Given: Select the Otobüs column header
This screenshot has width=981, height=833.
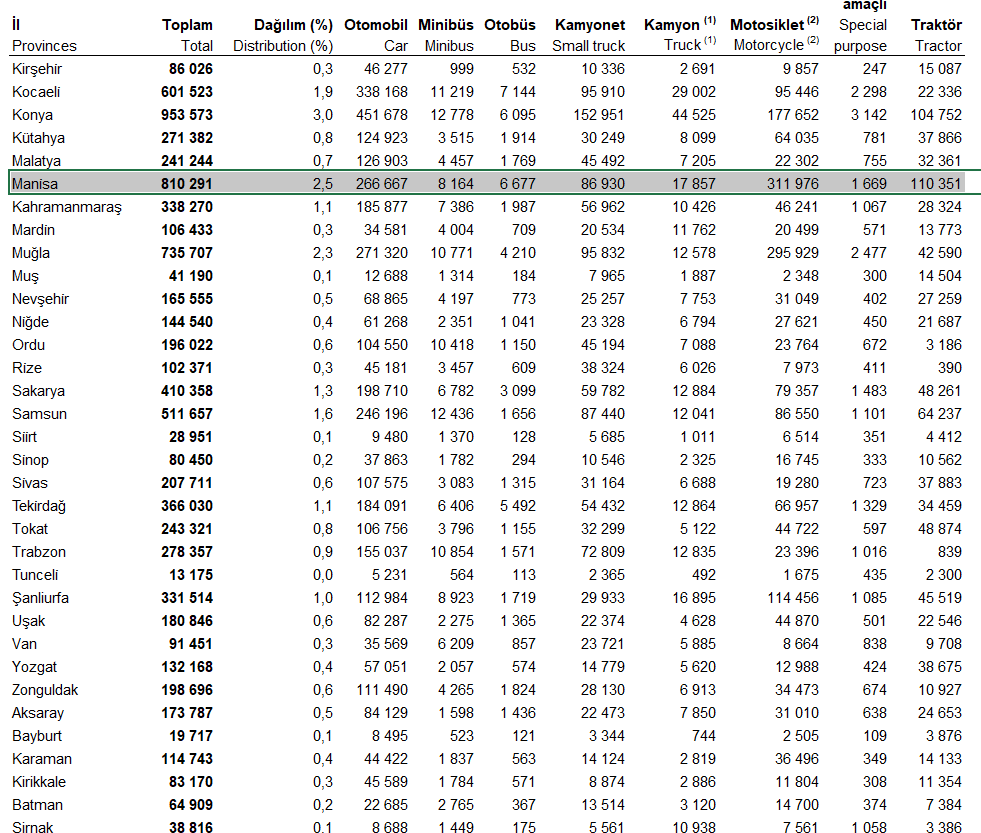Looking at the screenshot, I should coord(509,25).
